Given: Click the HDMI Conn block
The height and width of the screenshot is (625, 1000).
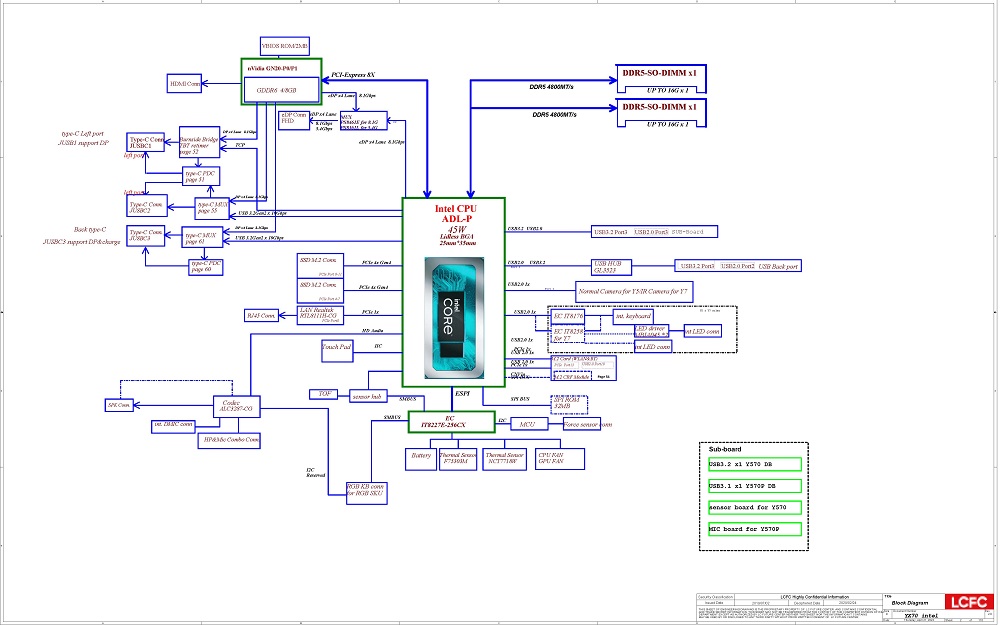Looking at the screenshot, I should click(x=184, y=84).
